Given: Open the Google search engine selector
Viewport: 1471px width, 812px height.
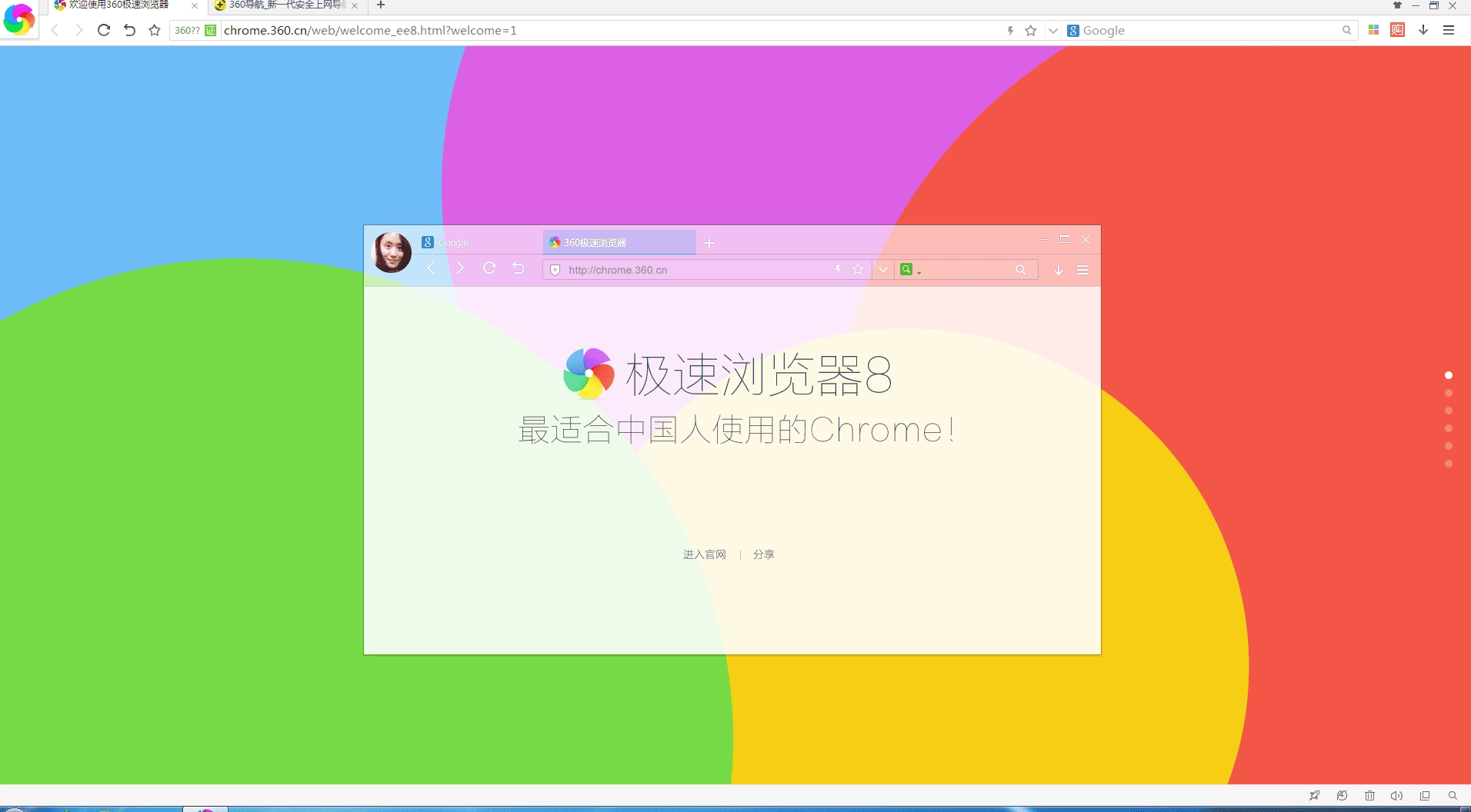Looking at the screenshot, I should coord(1073,30).
